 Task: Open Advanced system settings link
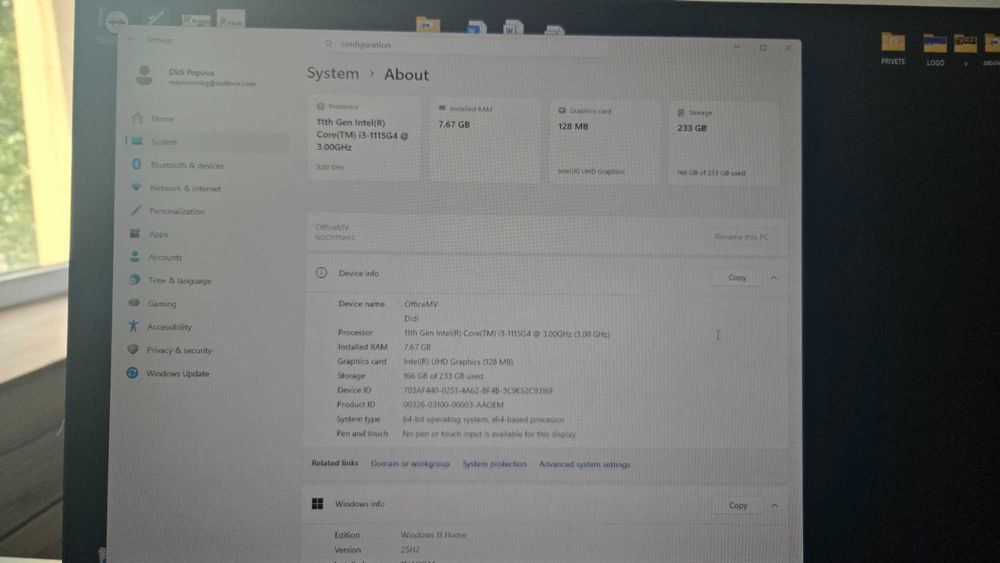584,464
